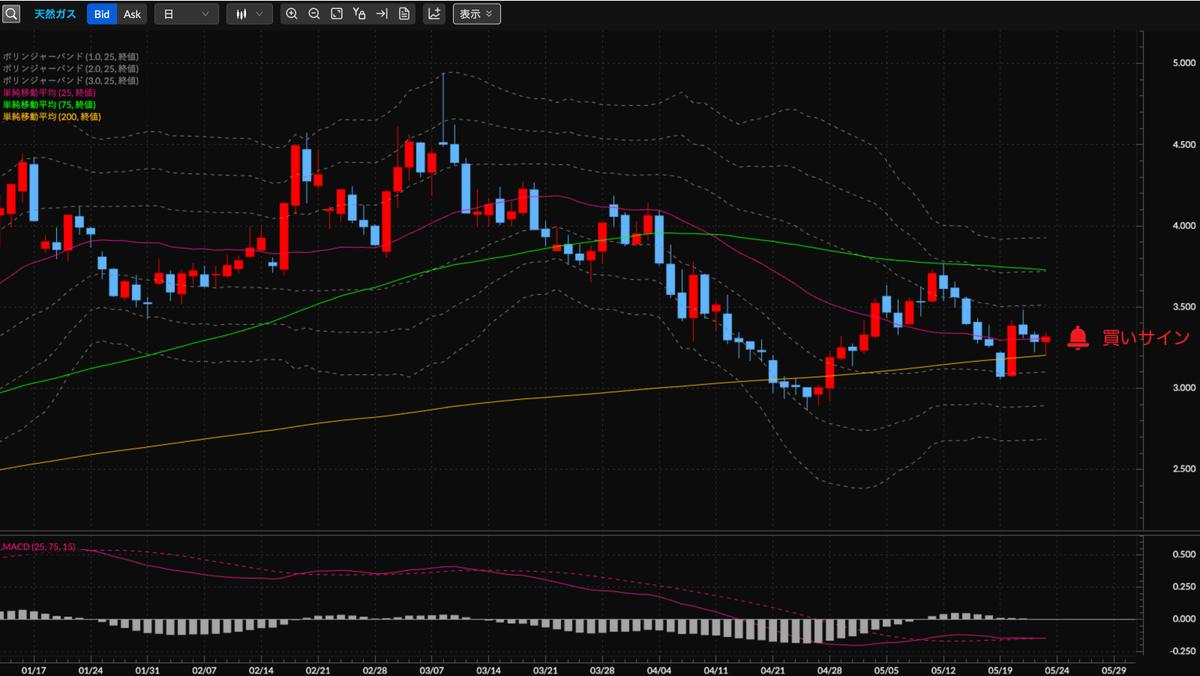Screen dimensions: 1200x676
Task: Click the symbol search magnifier icon
Action: tap(11, 14)
